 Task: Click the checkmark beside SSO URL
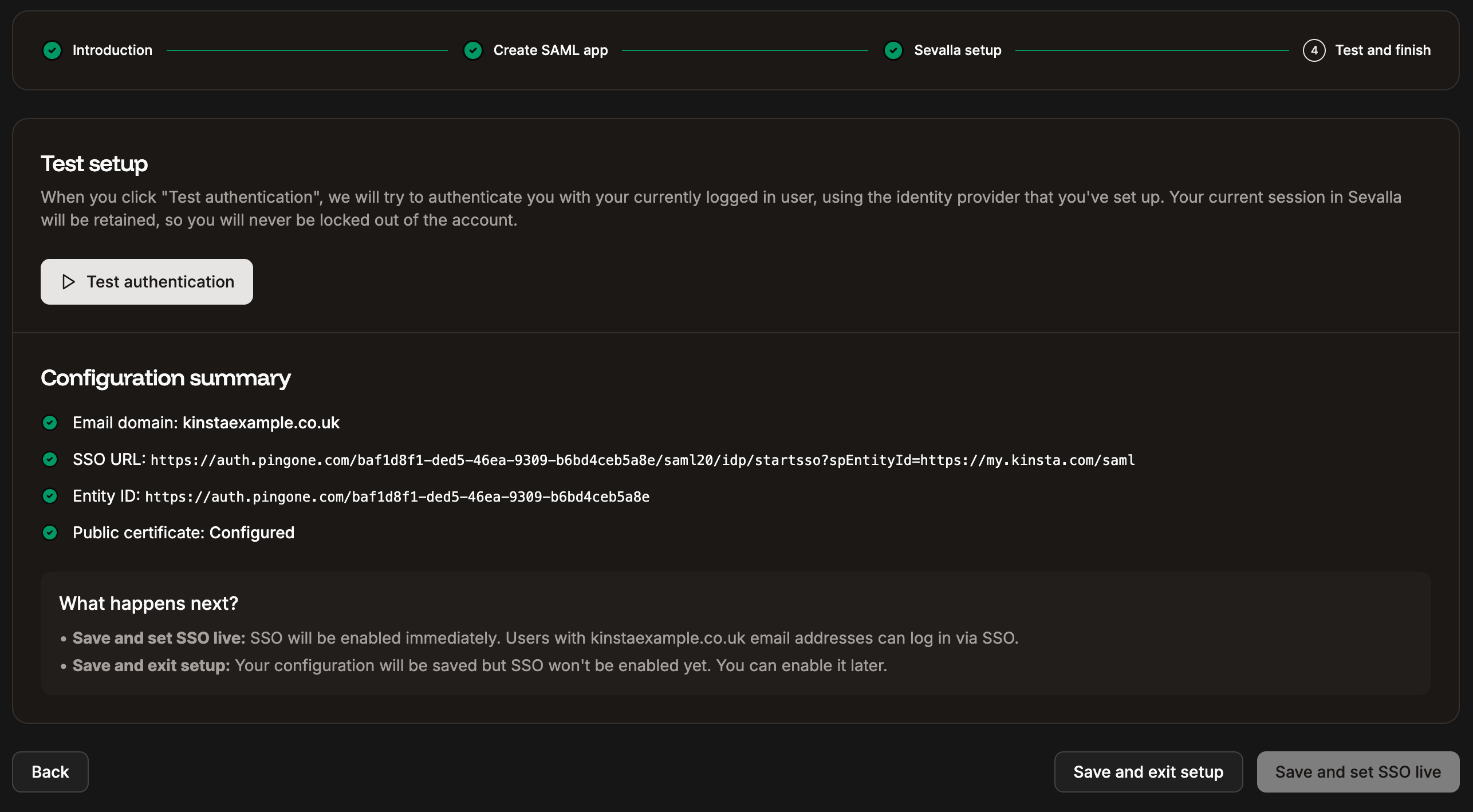pyautogui.click(x=50, y=459)
